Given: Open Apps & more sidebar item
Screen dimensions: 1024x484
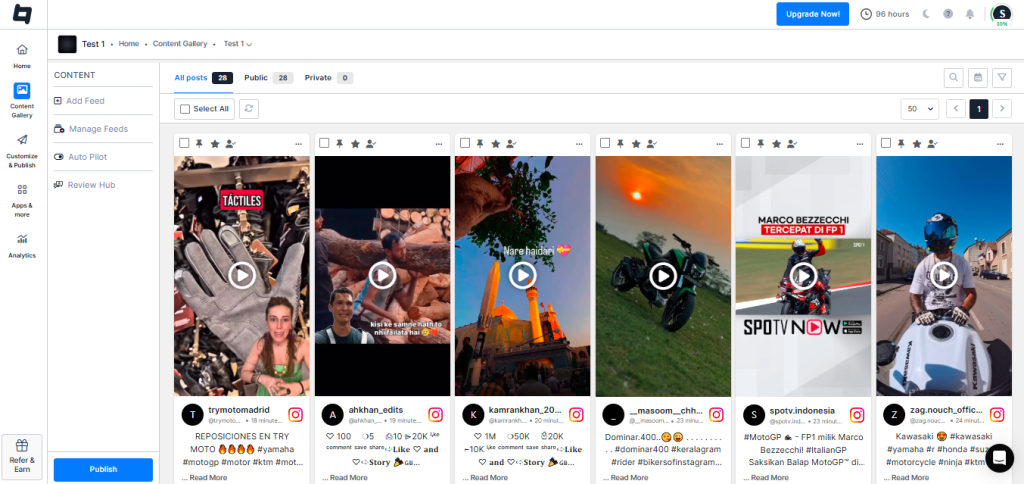Looking at the screenshot, I should [x=22, y=200].
